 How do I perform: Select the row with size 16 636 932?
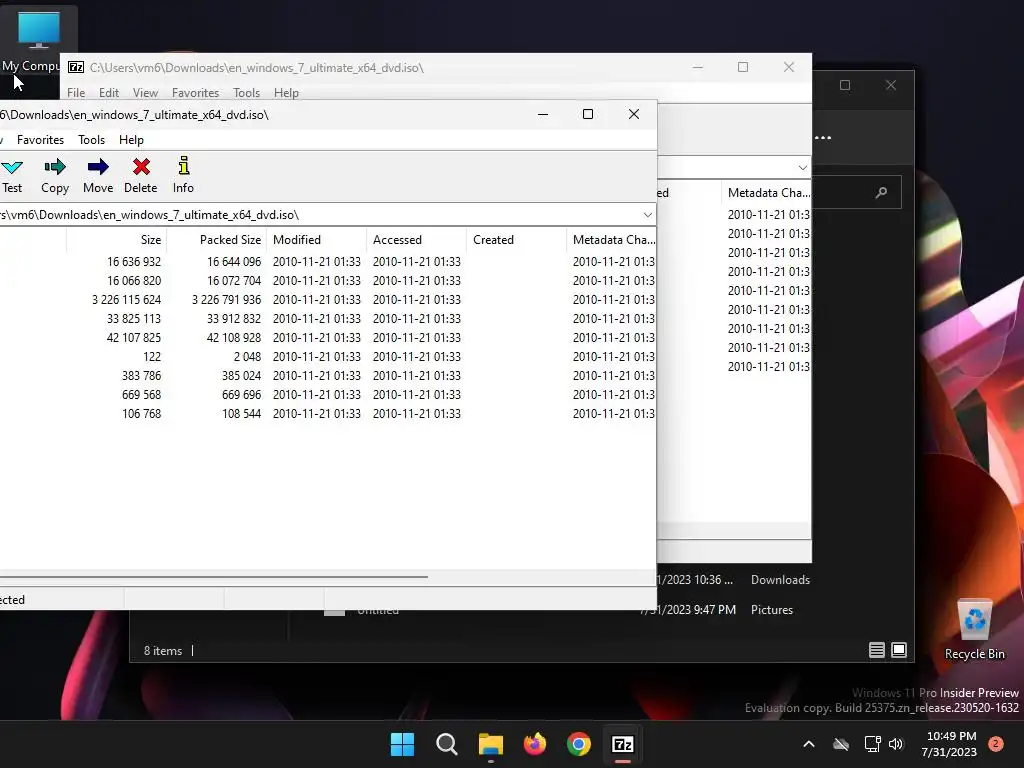point(328,262)
